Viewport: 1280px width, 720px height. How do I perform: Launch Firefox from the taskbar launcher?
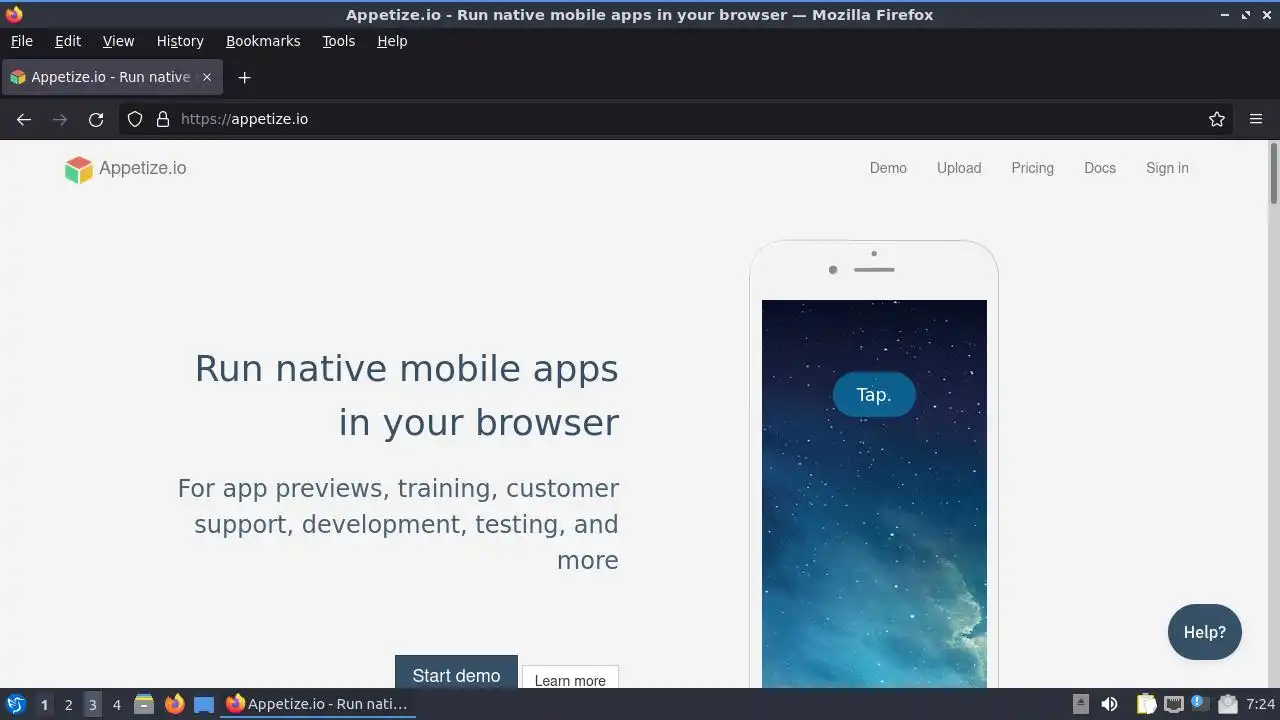(x=174, y=704)
